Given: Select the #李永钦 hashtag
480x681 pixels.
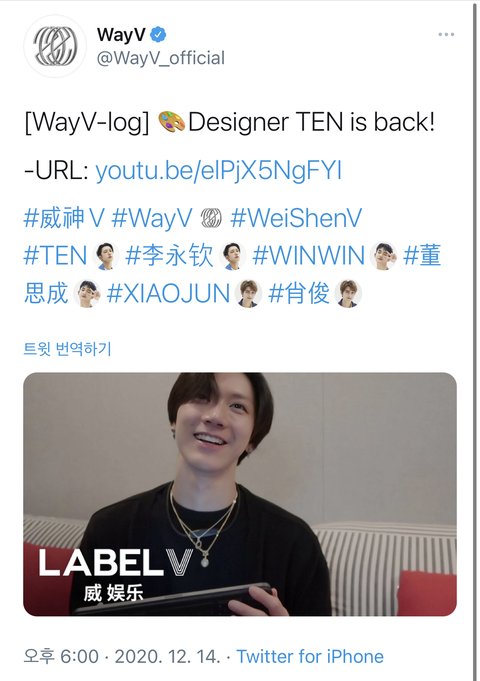Looking at the screenshot, I should [x=169, y=255].
